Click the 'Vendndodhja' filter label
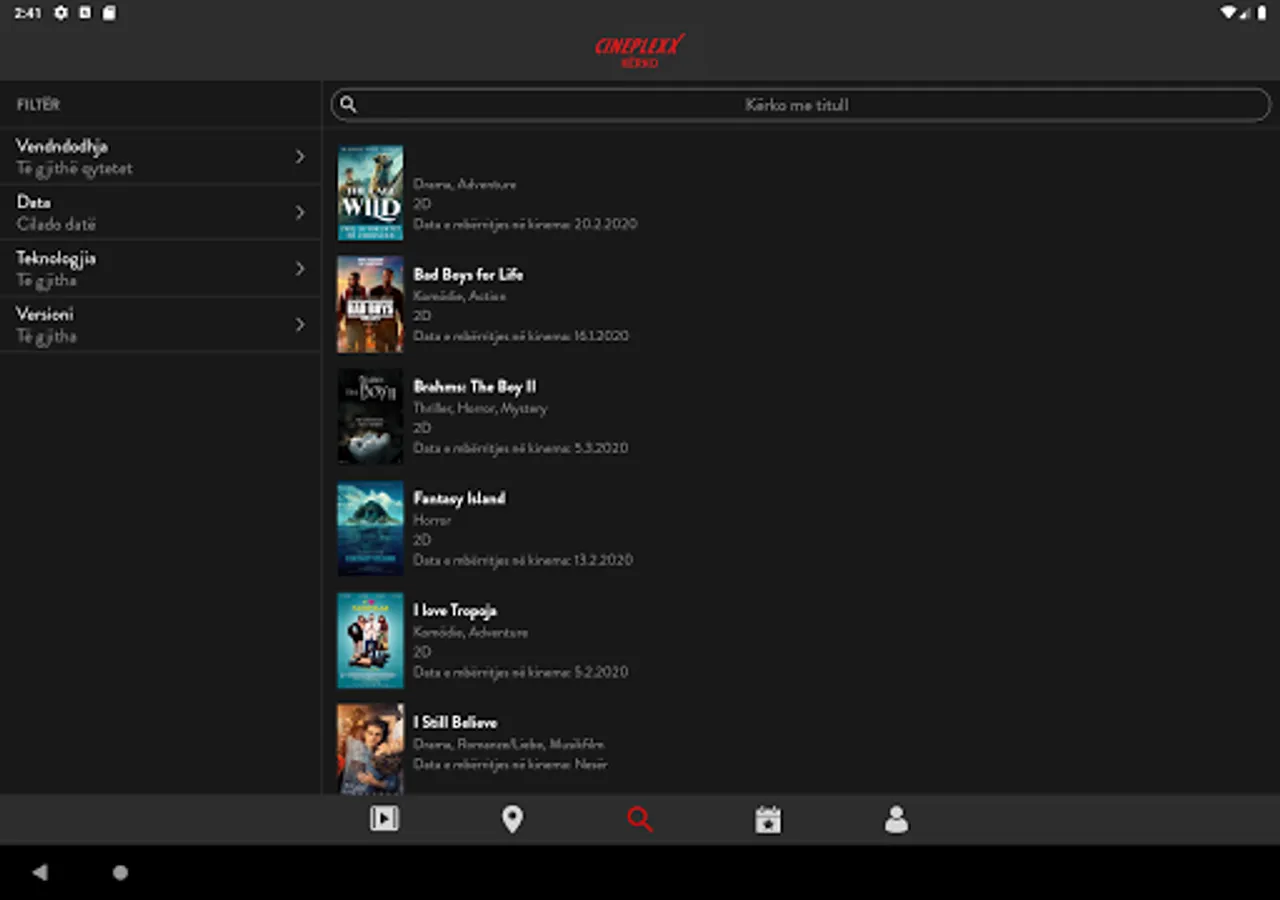 (62, 146)
